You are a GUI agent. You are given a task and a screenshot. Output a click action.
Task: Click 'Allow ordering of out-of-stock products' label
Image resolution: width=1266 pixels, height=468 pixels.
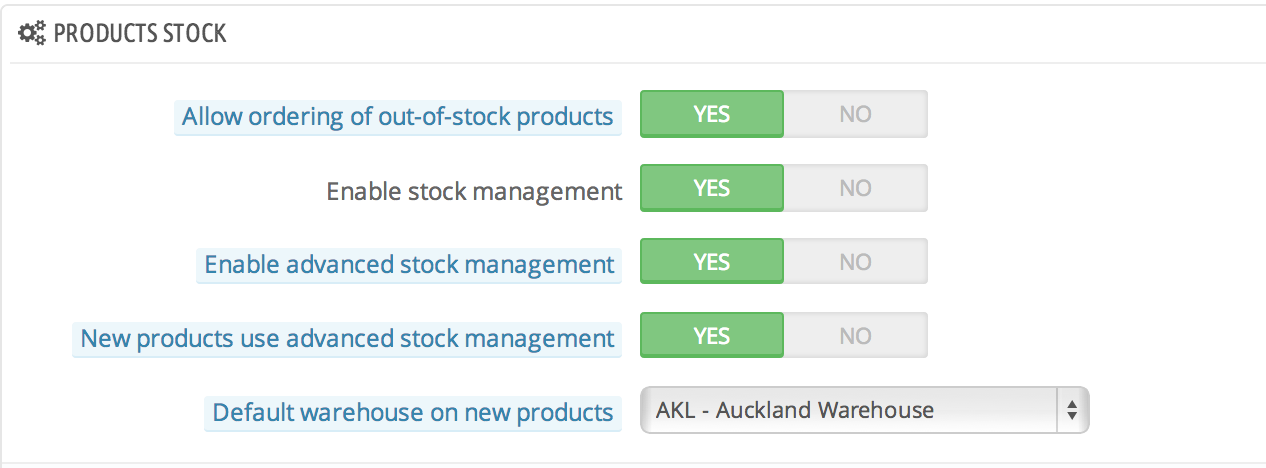397,117
